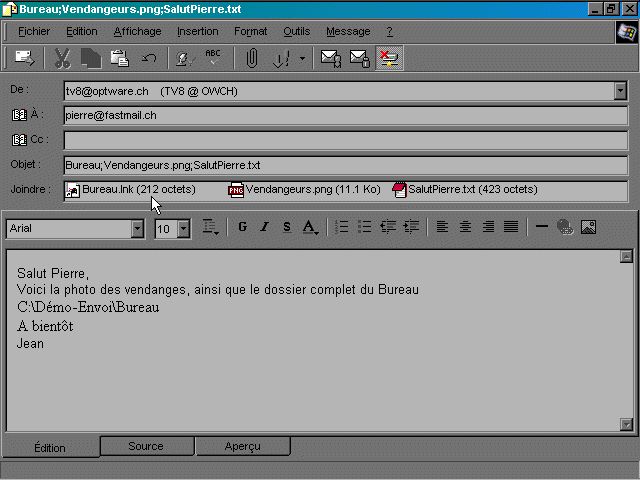The width and height of the screenshot is (640, 480).
Task: Open the Insertion menu
Action: point(198,31)
